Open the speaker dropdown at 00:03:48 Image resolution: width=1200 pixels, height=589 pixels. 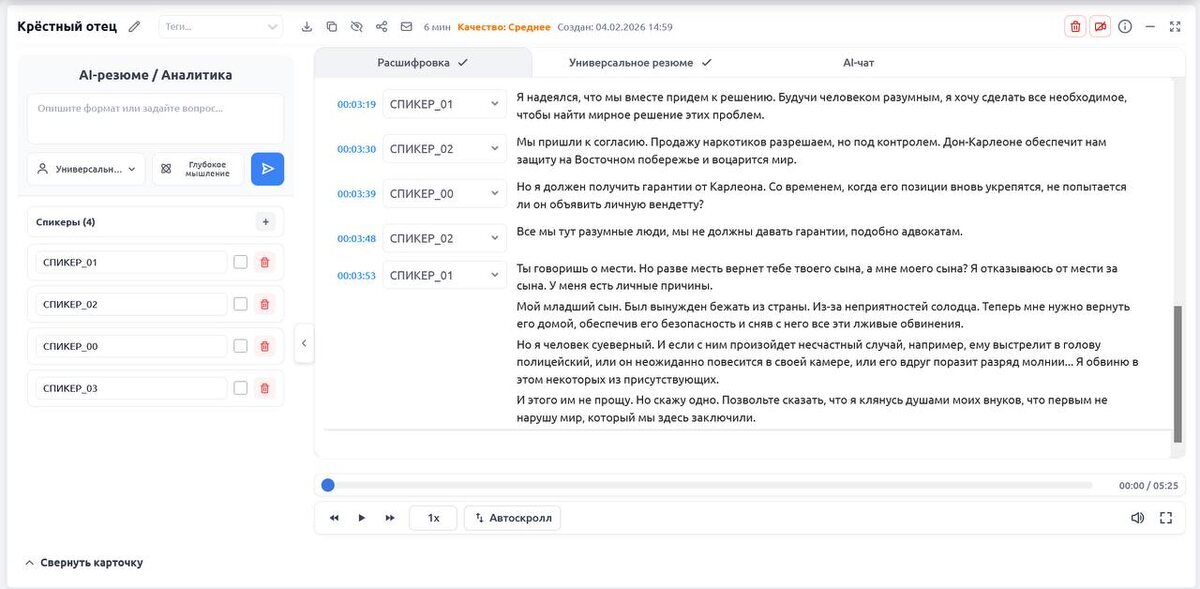pos(445,239)
